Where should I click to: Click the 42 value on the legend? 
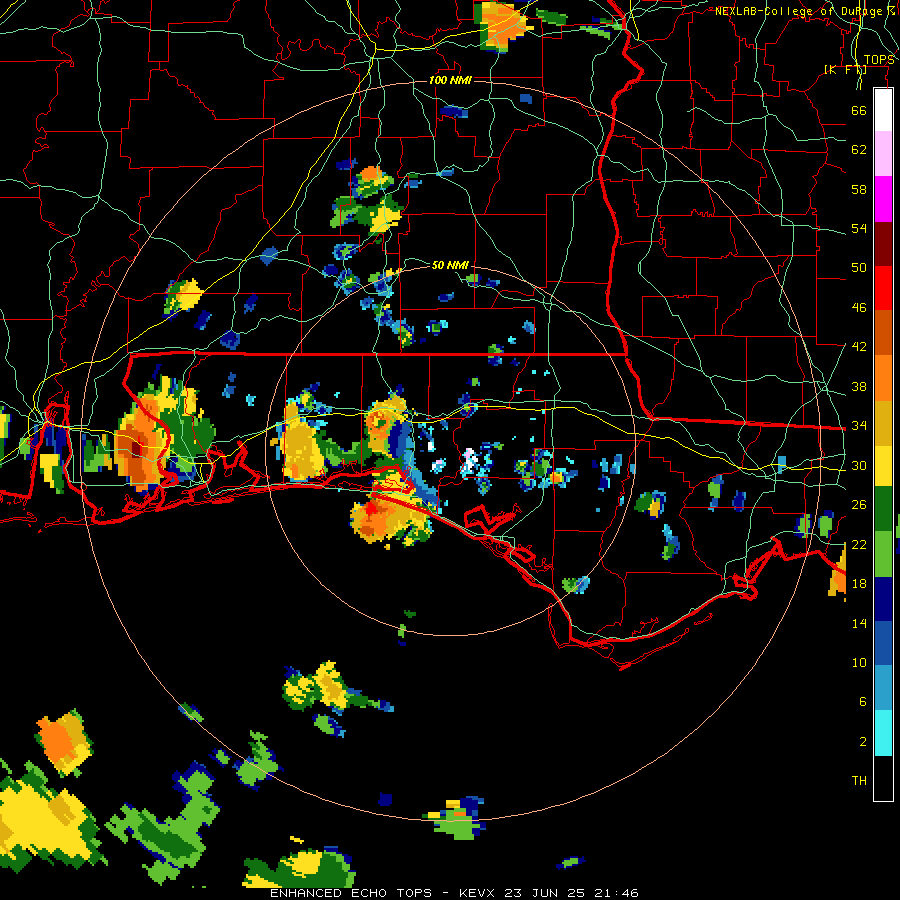[x=859, y=347]
